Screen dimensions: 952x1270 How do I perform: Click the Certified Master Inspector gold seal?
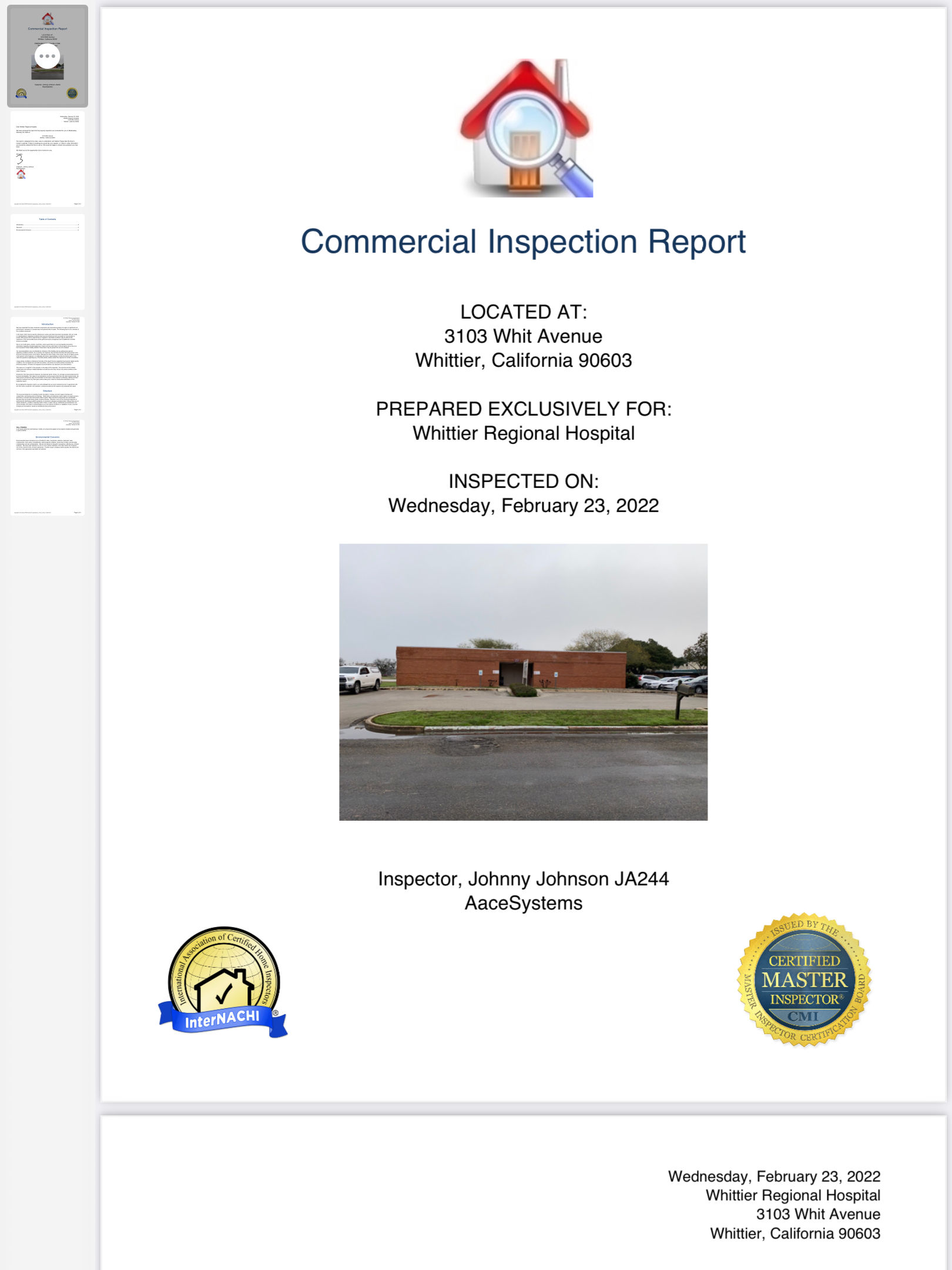[804, 980]
